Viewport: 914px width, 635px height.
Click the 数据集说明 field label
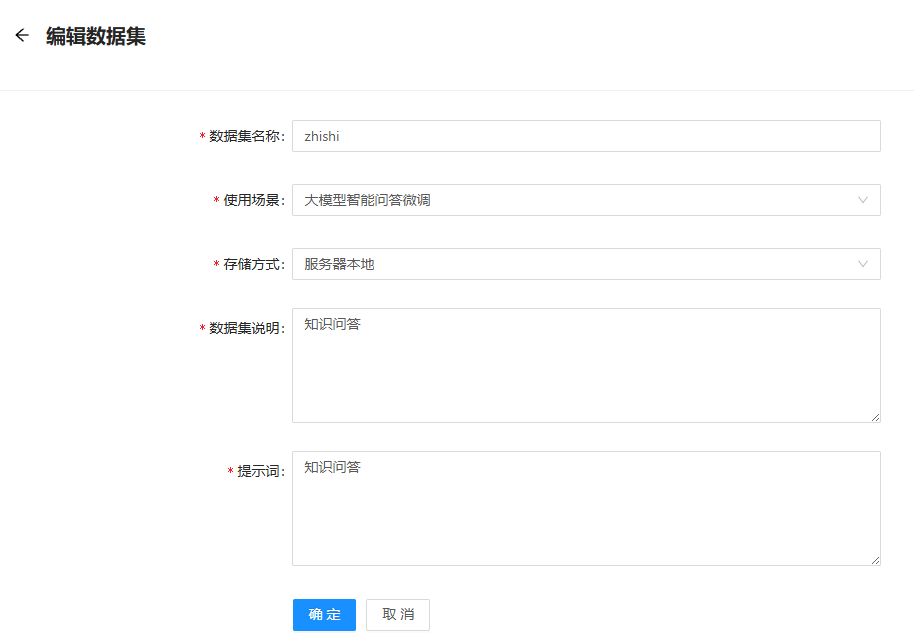pos(246,329)
